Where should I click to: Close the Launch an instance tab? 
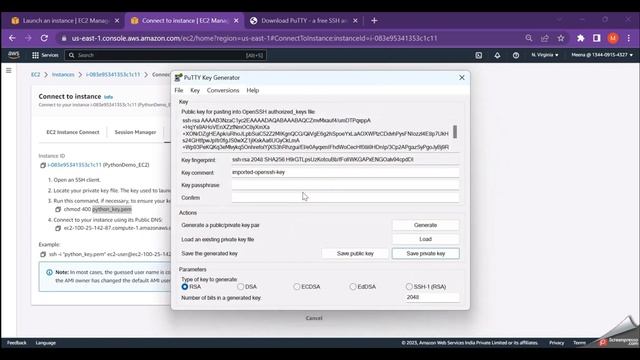pyautogui.click(x=117, y=20)
